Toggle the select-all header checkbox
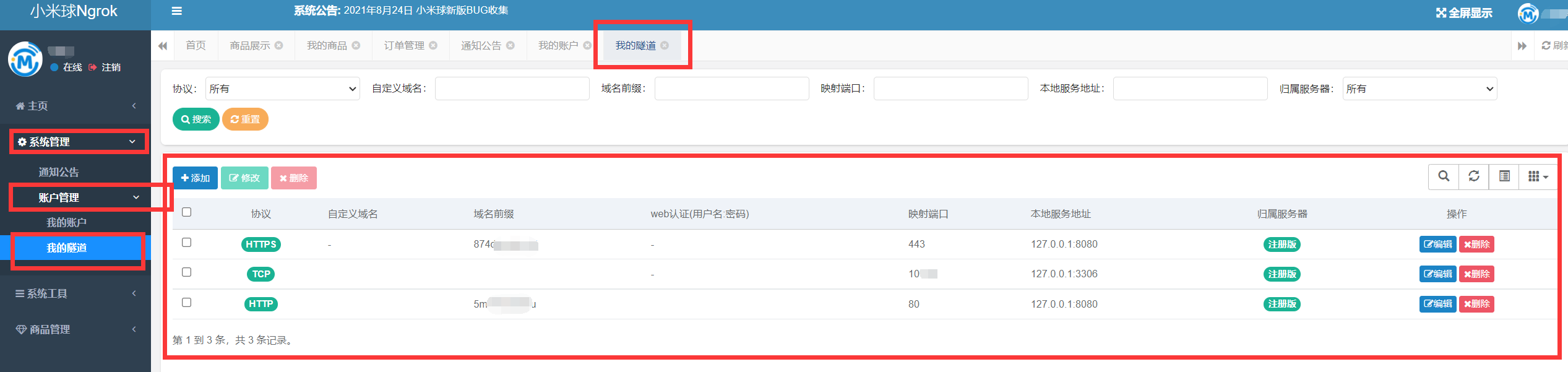Viewport: 1568px width, 372px height. coord(186,212)
